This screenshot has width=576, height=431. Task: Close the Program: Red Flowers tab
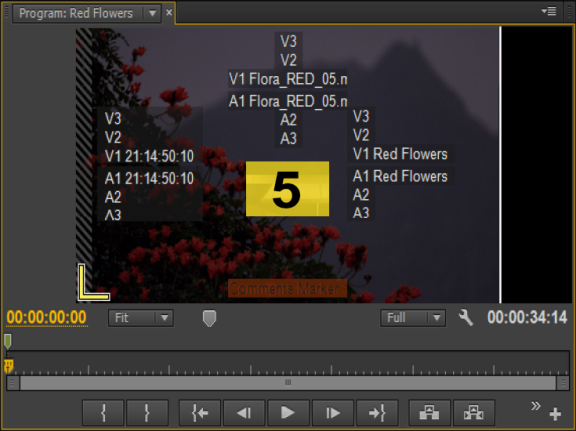[x=169, y=12]
